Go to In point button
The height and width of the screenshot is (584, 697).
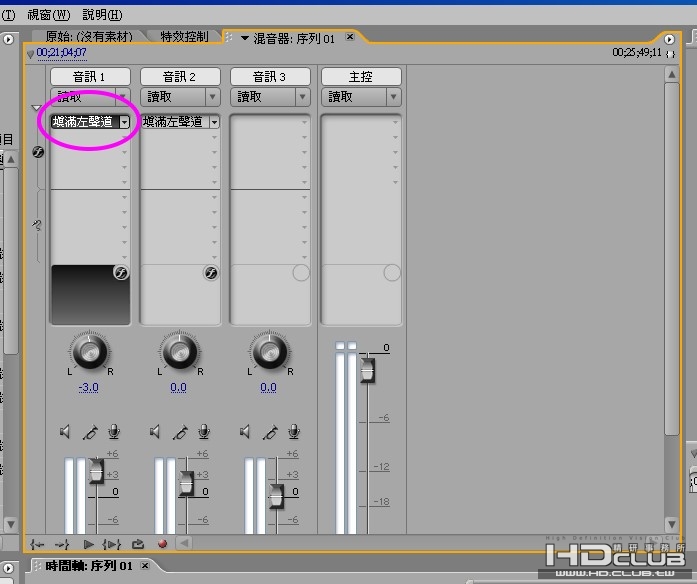click(37, 544)
